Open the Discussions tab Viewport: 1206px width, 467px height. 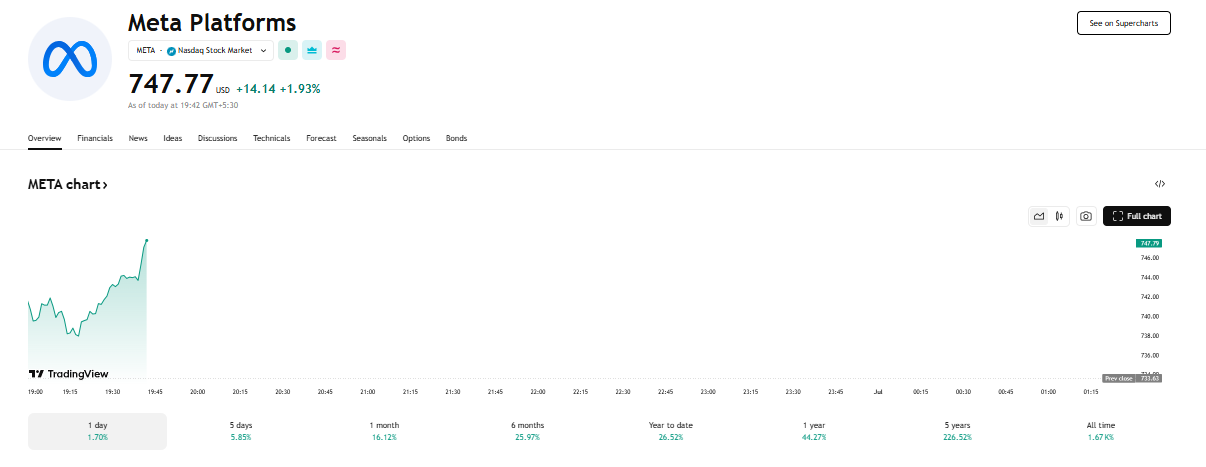[x=217, y=138]
